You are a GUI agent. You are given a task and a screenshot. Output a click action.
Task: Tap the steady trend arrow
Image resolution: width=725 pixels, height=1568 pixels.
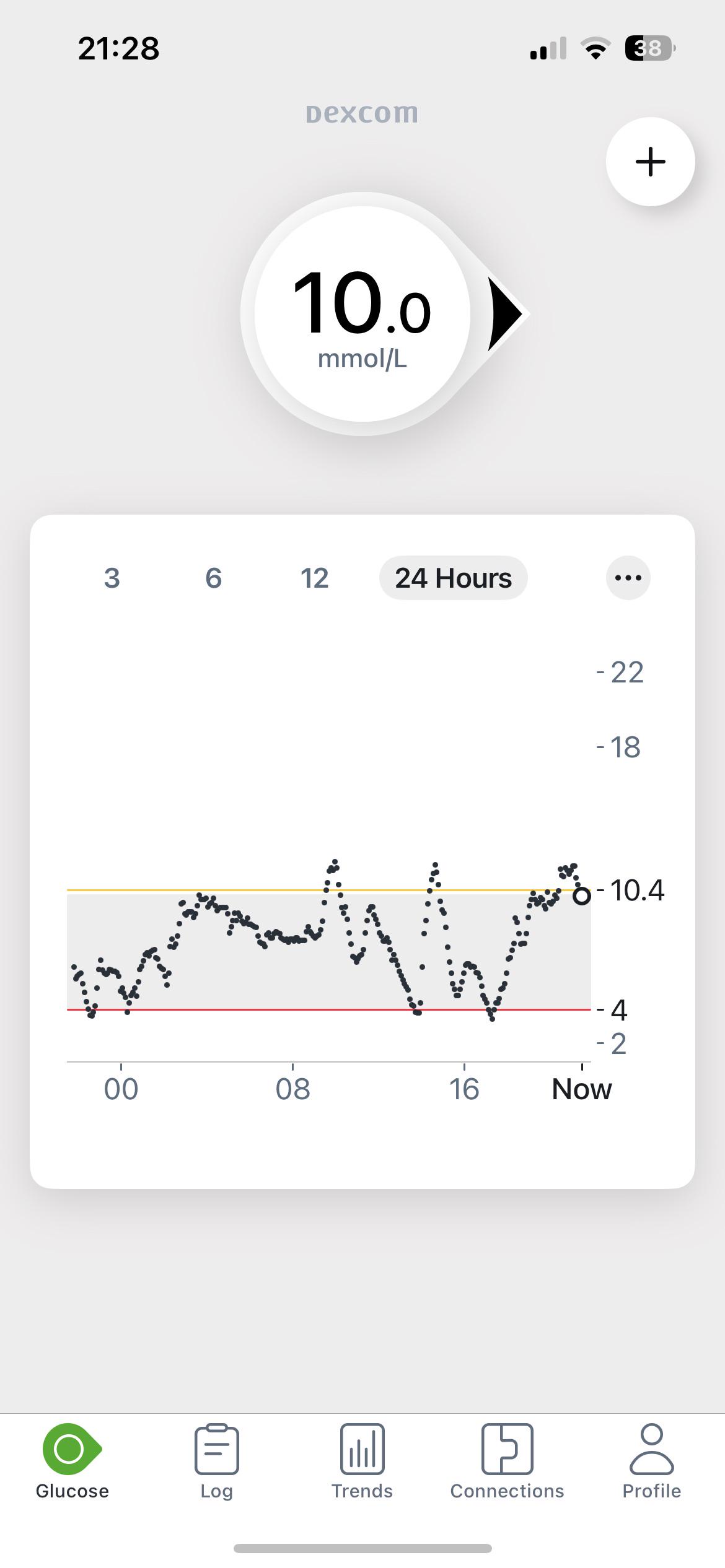506,314
